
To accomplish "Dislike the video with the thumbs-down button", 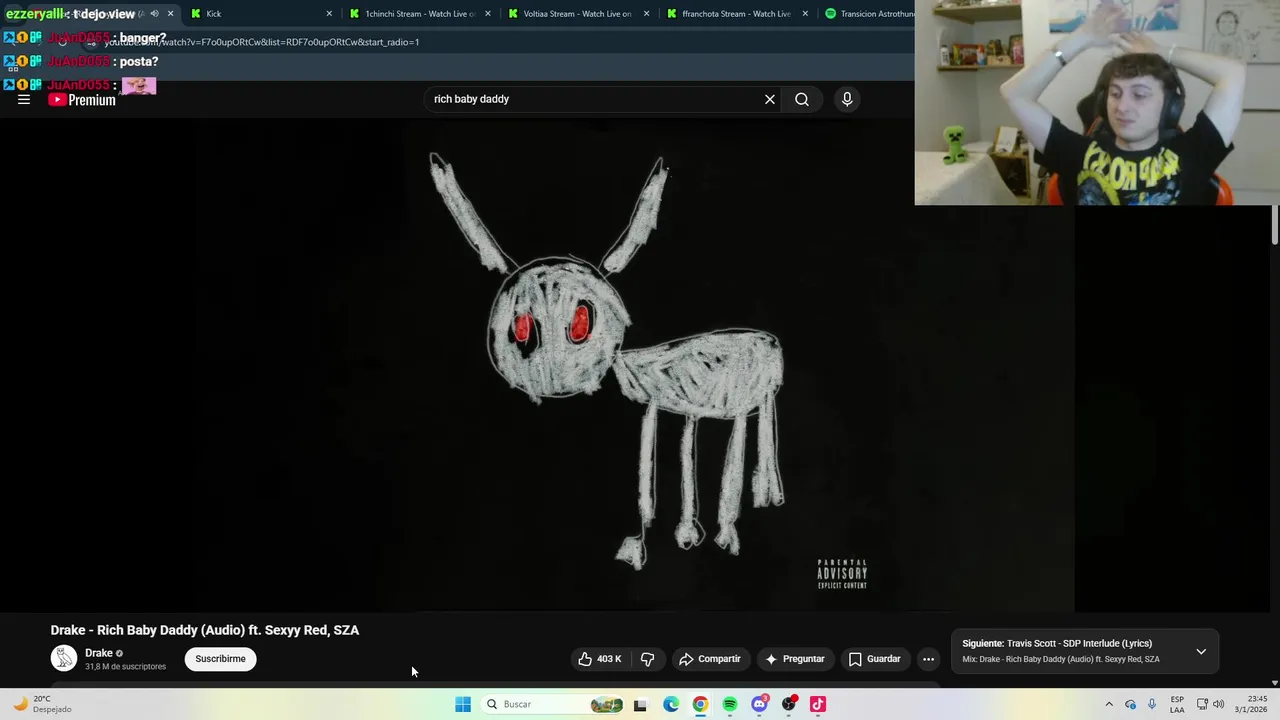I will 648,659.
